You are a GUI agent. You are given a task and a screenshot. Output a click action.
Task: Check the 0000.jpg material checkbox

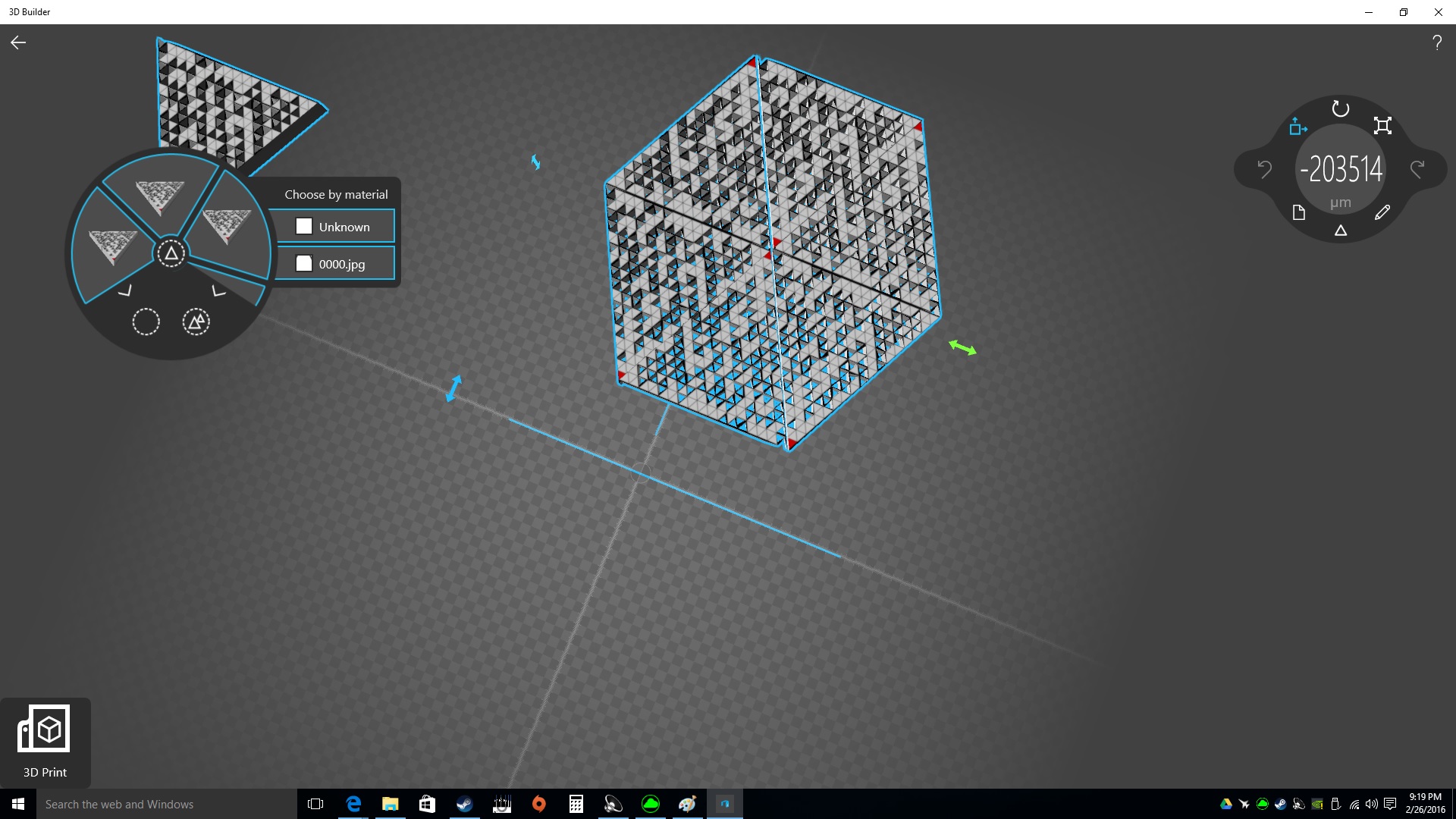pos(304,264)
